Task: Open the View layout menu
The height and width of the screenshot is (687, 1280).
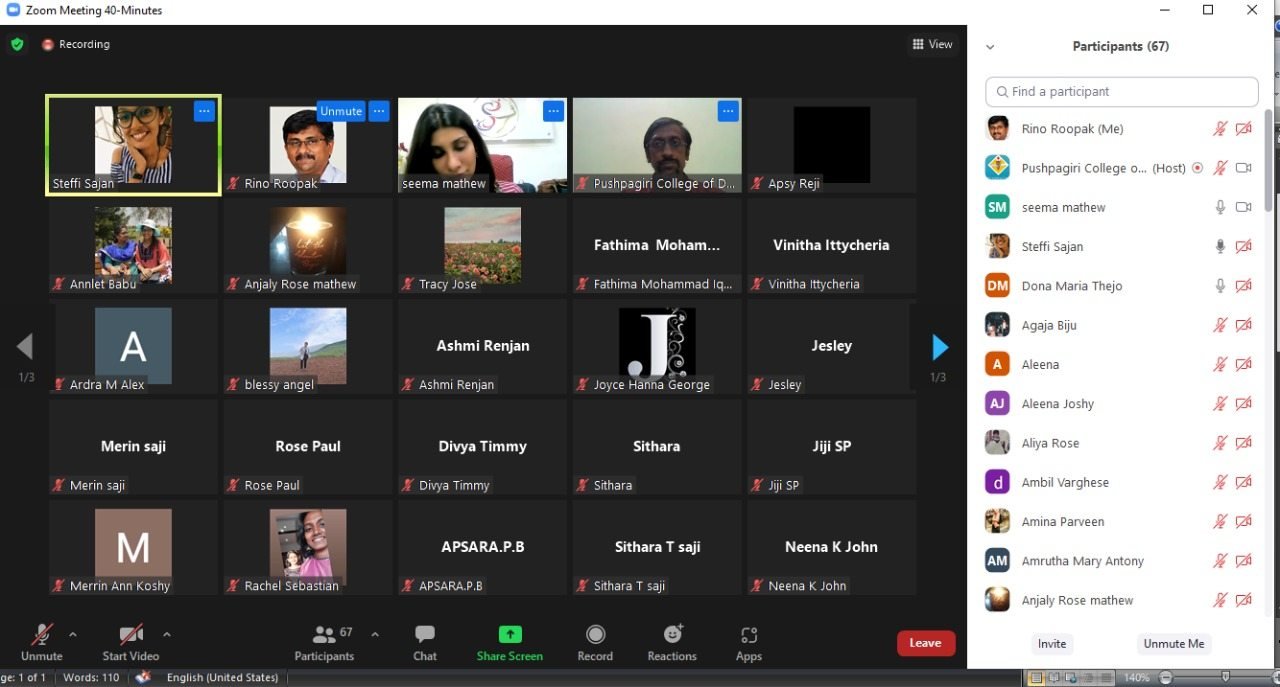Action: click(x=932, y=44)
